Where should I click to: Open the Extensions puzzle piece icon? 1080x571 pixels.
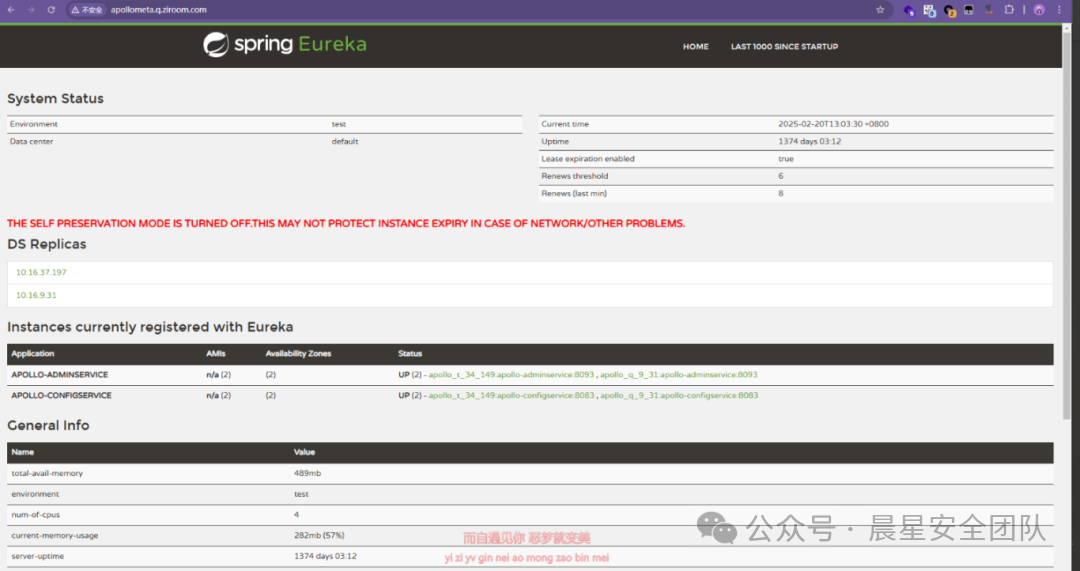(1010, 10)
